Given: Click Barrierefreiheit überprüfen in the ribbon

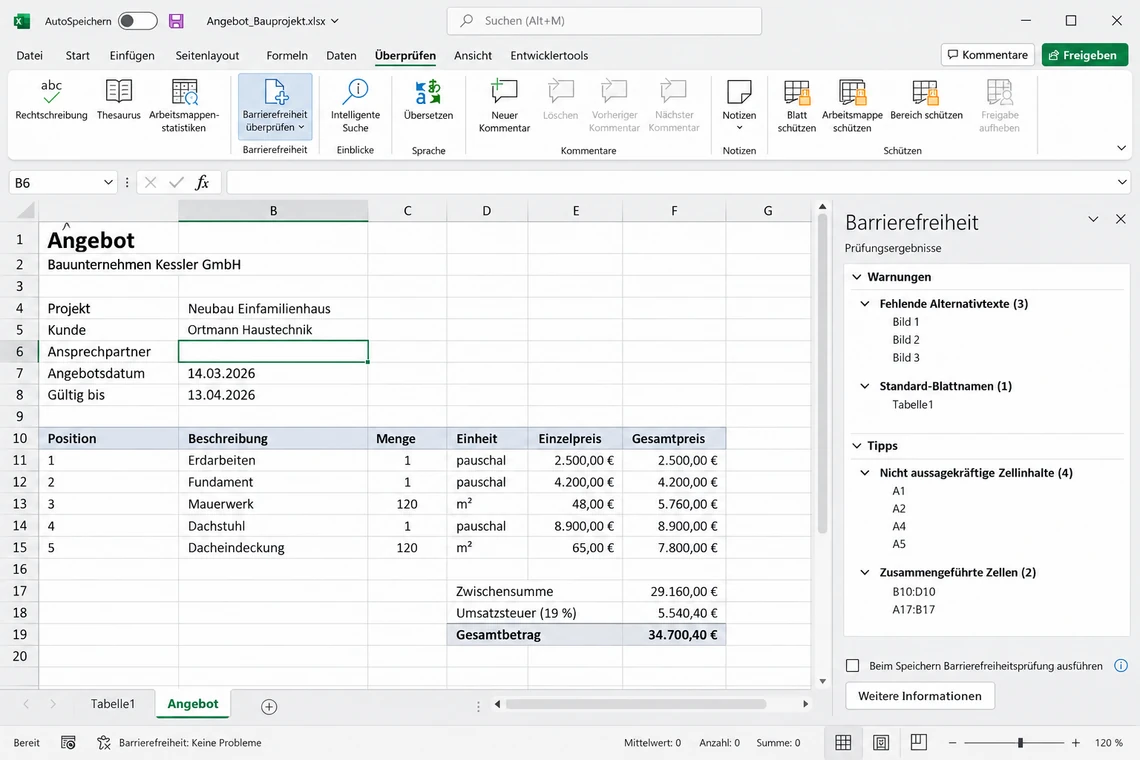Looking at the screenshot, I should [x=275, y=106].
